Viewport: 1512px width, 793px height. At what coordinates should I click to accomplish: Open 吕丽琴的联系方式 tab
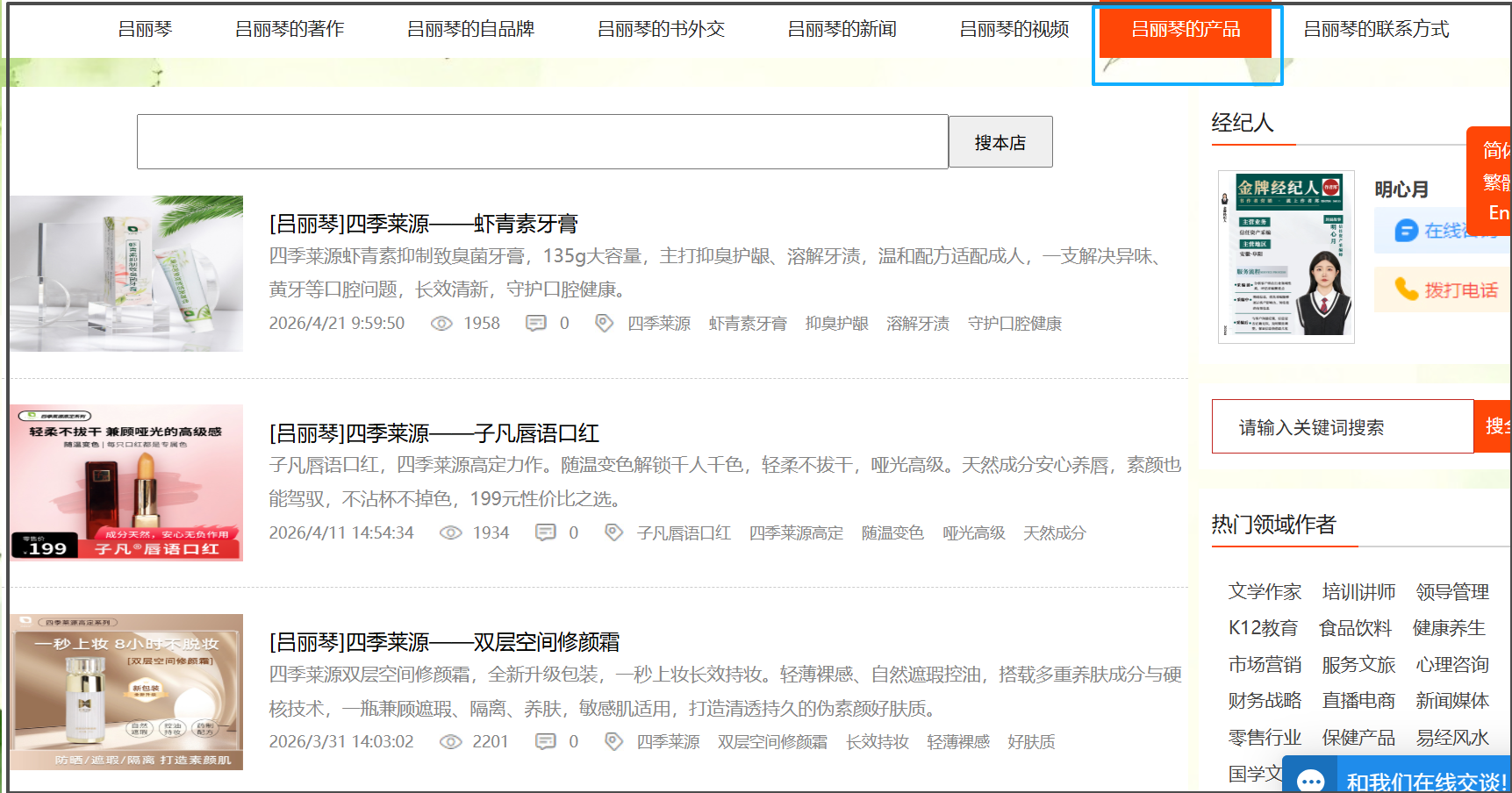[1377, 30]
